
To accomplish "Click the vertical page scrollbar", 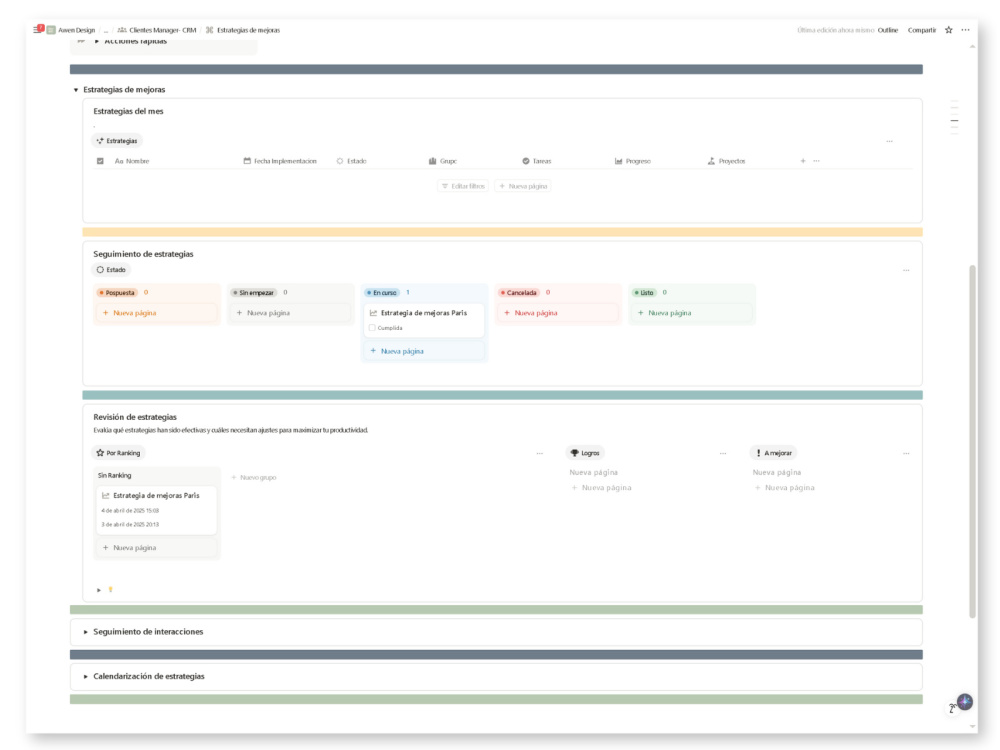I will (972, 441).
